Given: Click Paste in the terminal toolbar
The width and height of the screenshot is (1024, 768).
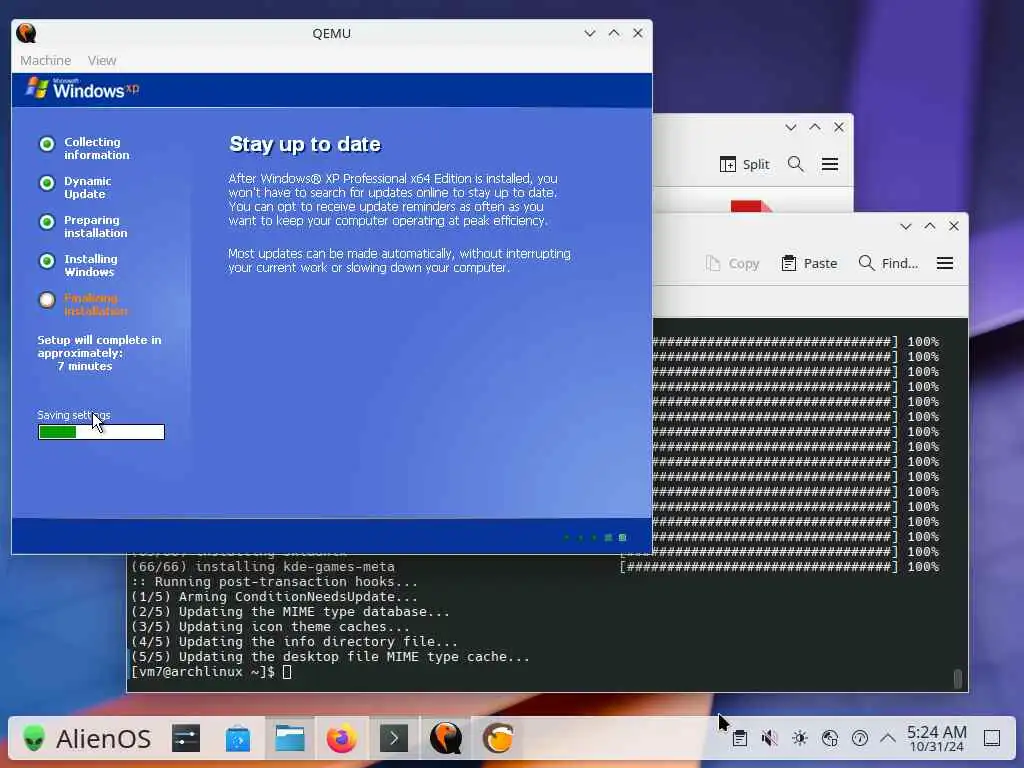Looking at the screenshot, I should point(809,263).
